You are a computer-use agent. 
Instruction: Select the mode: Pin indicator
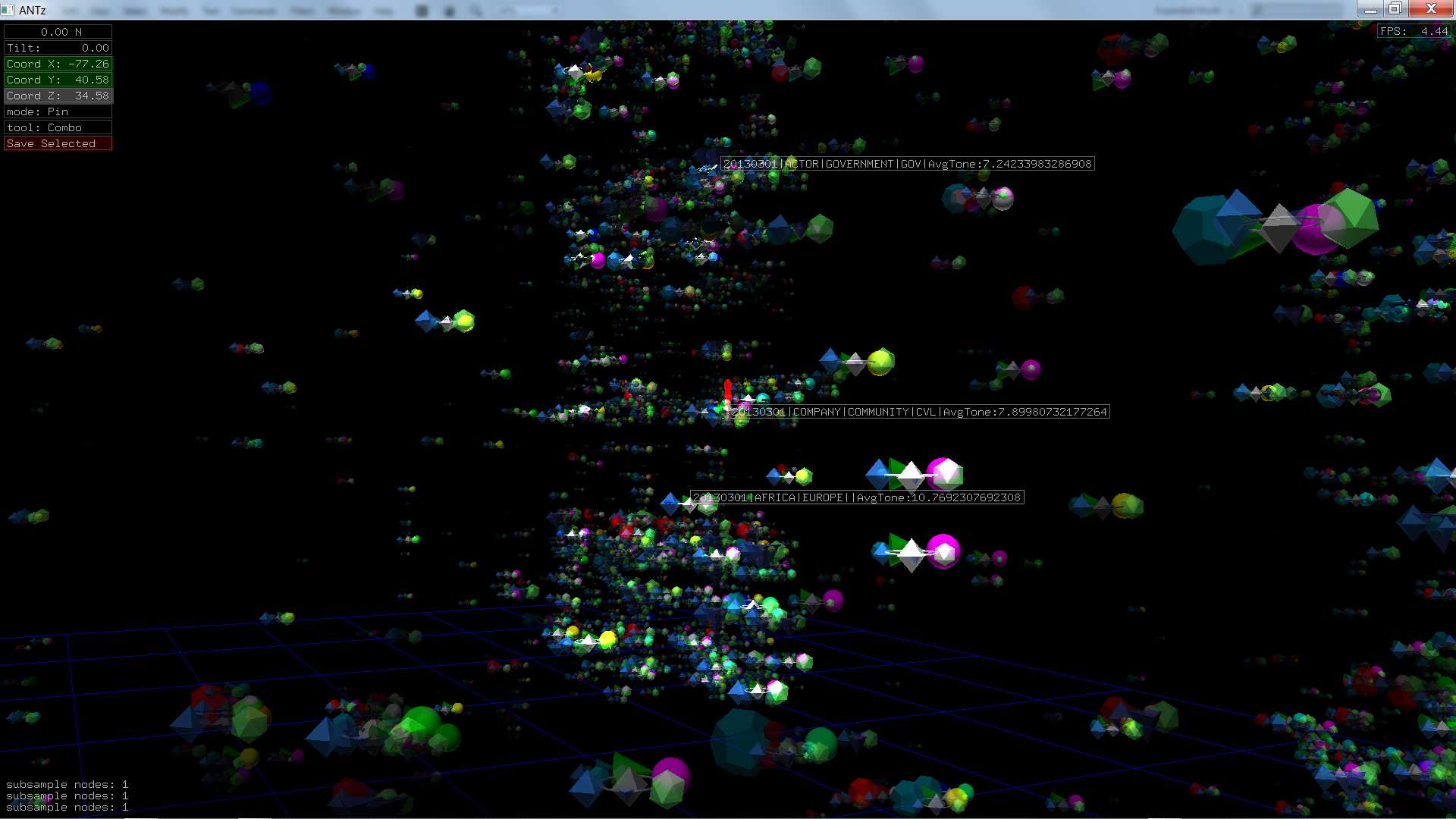[58, 111]
